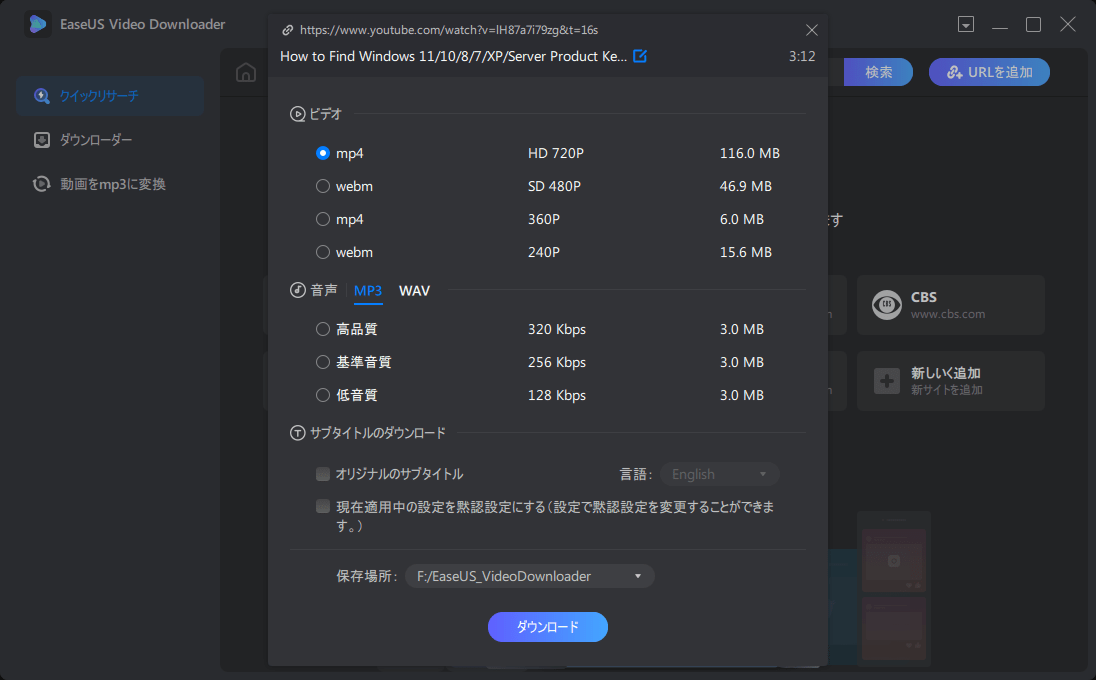
Task: Open ダウンローダー in the sidebar
Action: (95, 140)
